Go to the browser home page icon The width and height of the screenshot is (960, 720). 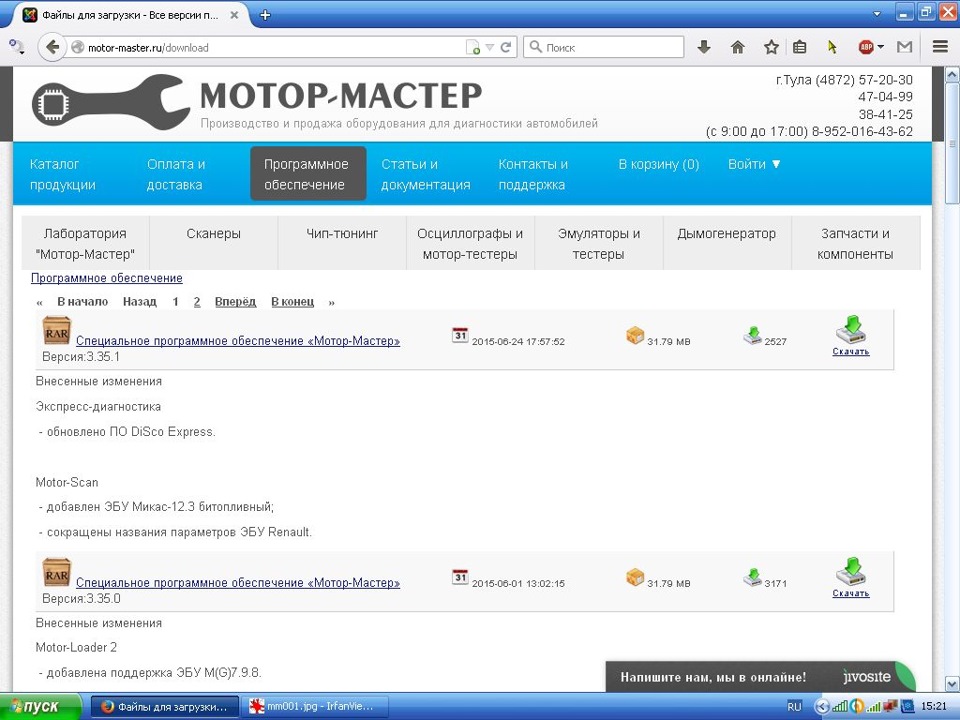click(x=738, y=47)
